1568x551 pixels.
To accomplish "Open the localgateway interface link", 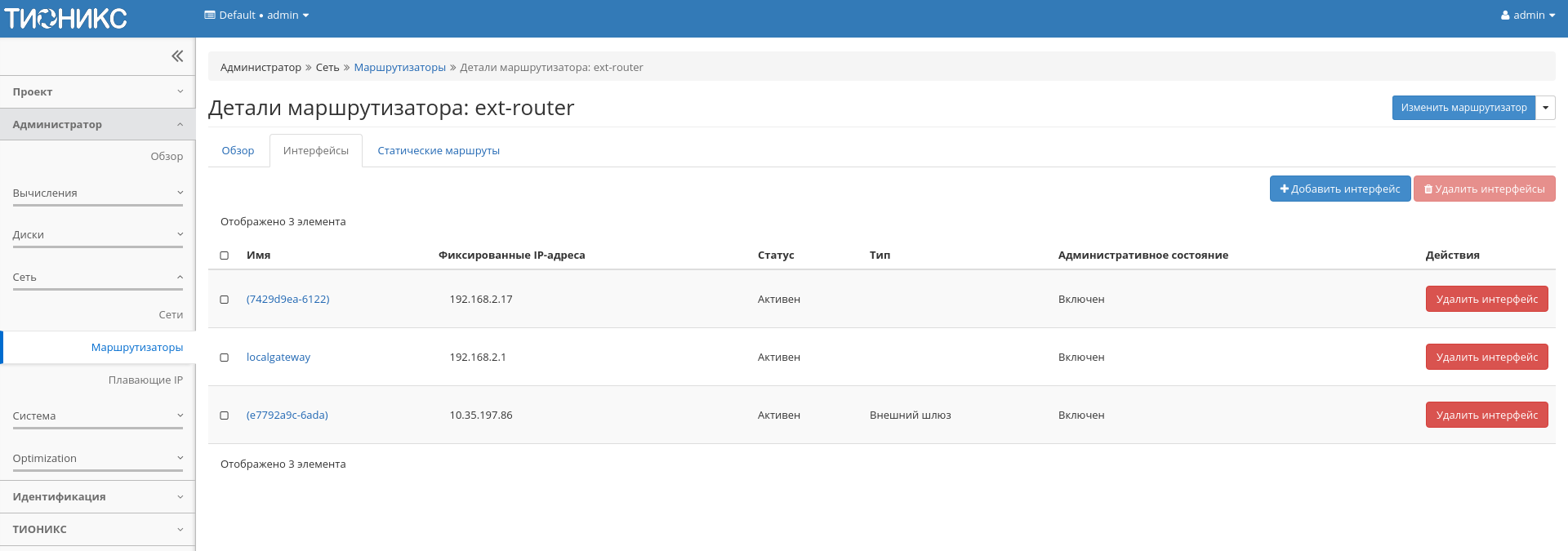I will 278,358.
